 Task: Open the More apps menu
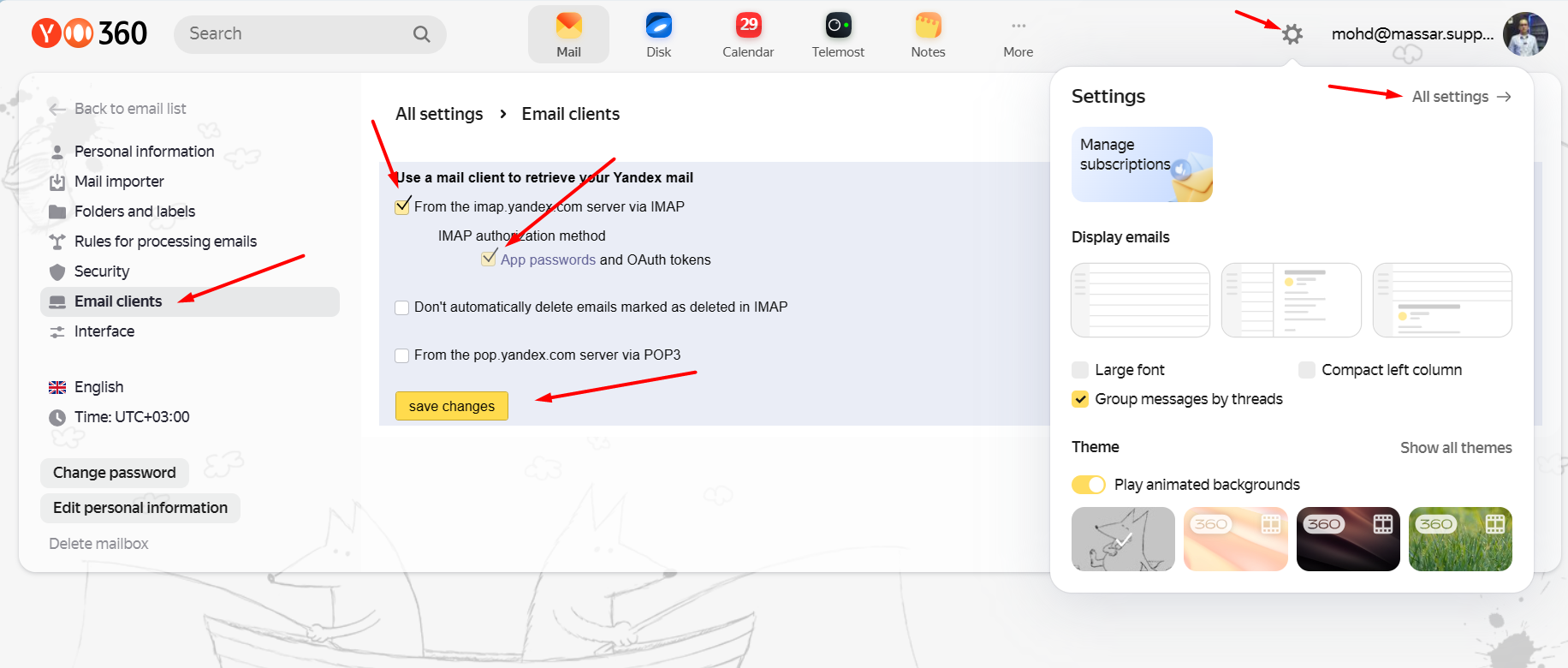pyautogui.click(x=1018, y=34)
